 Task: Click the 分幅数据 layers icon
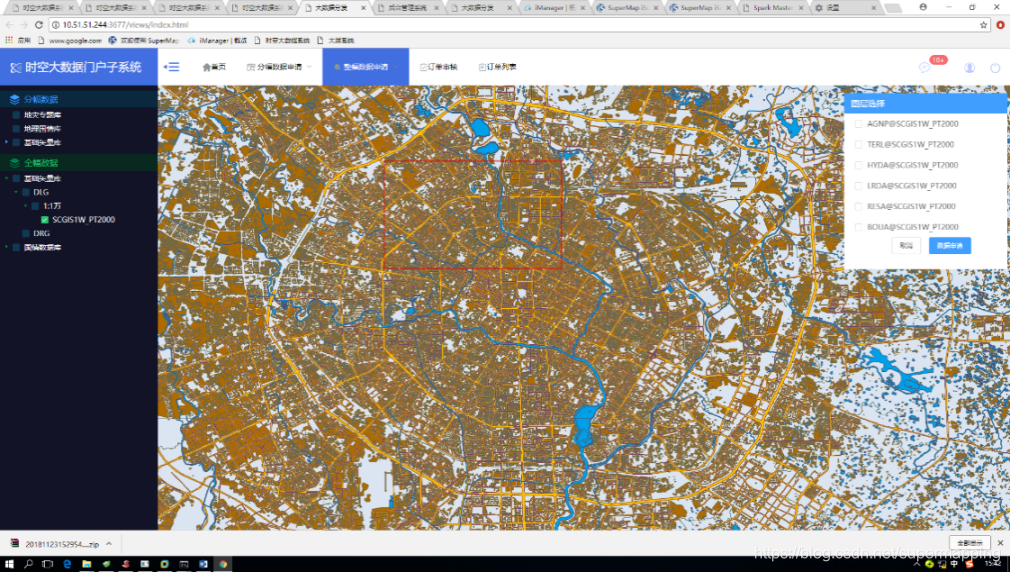coord(14,99)
